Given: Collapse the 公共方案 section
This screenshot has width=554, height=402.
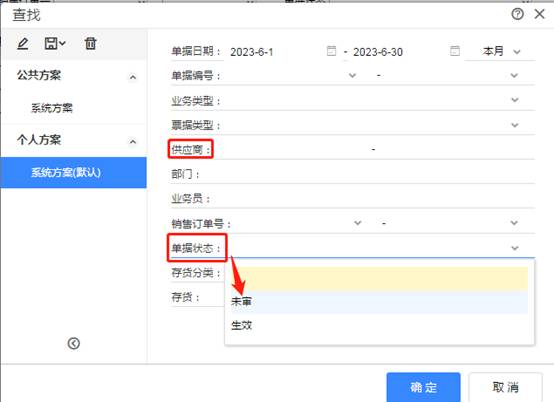Looking at the screenshot, I should [x=133, y=77].
